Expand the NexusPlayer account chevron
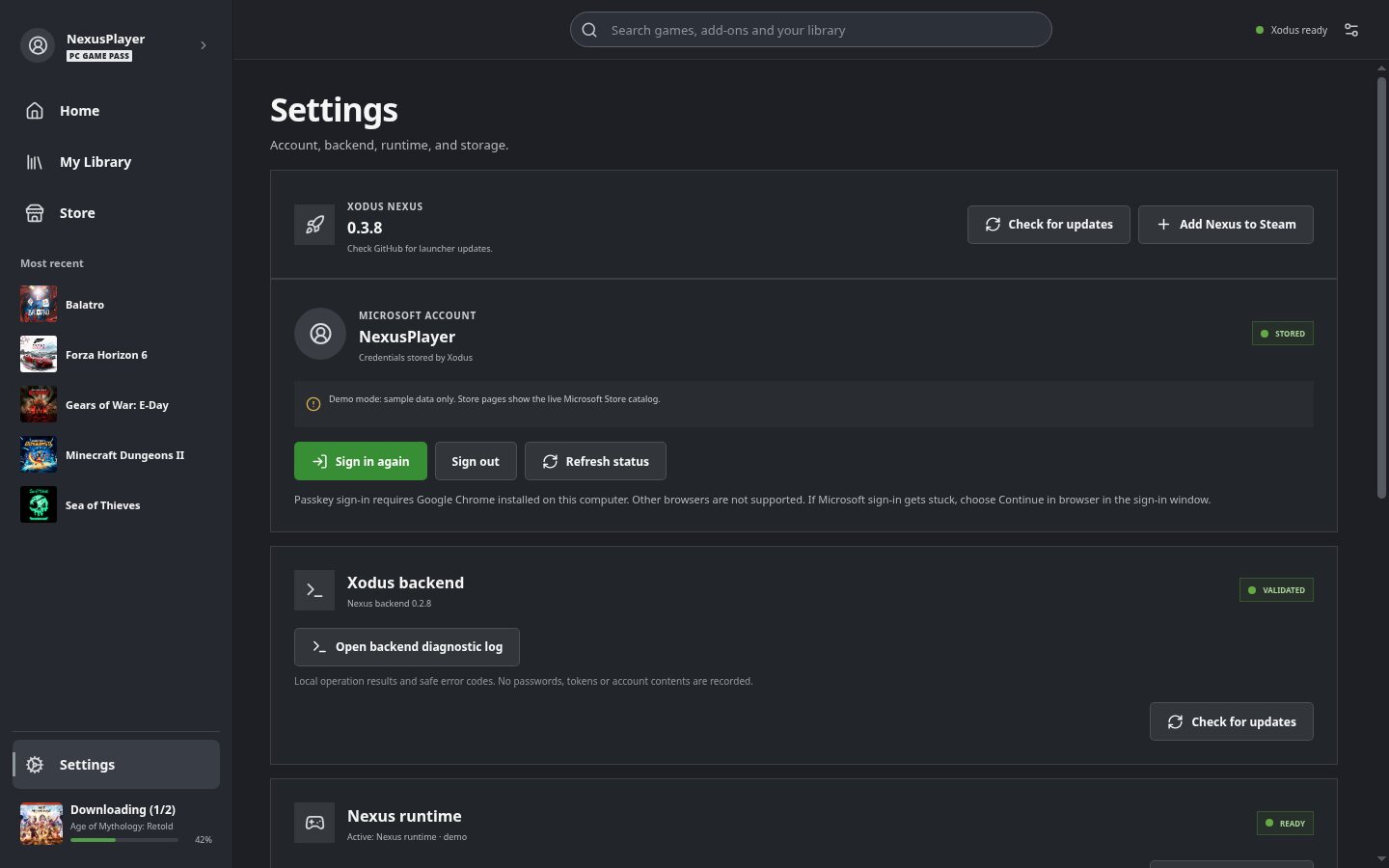 click(203, 45)
